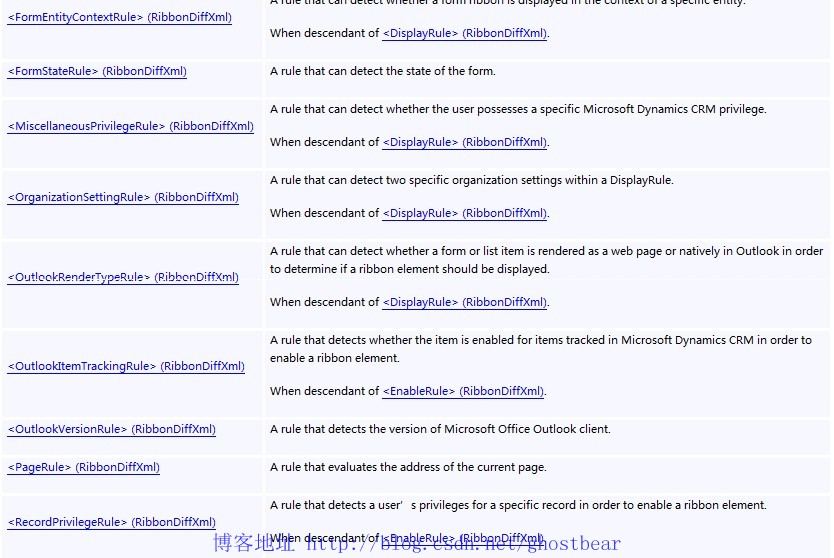Open EnableRule link in OutlookItemTrackingRule row
The height and width of the screenshot is (558, 834).
tap(463, 391)
